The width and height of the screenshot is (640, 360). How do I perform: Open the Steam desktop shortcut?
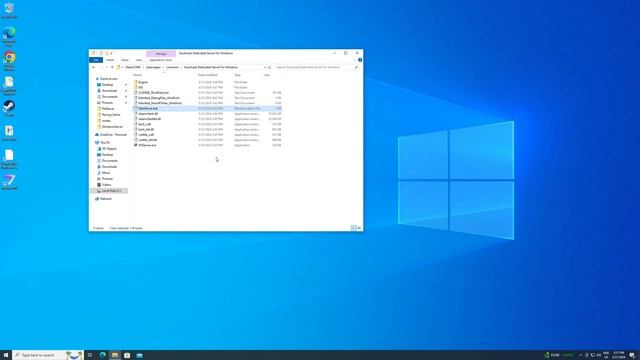pyautogui.click(x=9, y=109)
